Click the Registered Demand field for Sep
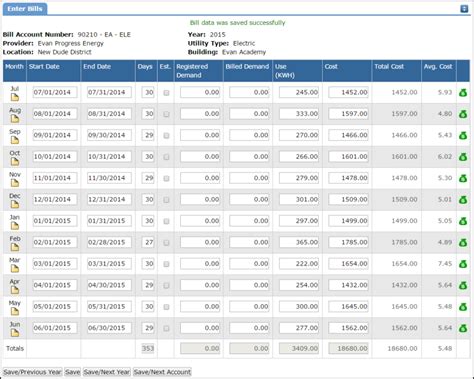The width and height of the screenshot is (474, 379). [x=200, y=135]
